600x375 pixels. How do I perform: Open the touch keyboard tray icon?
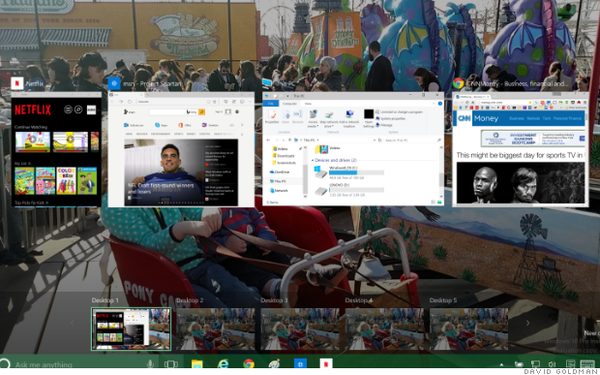(x=587, y=364)
